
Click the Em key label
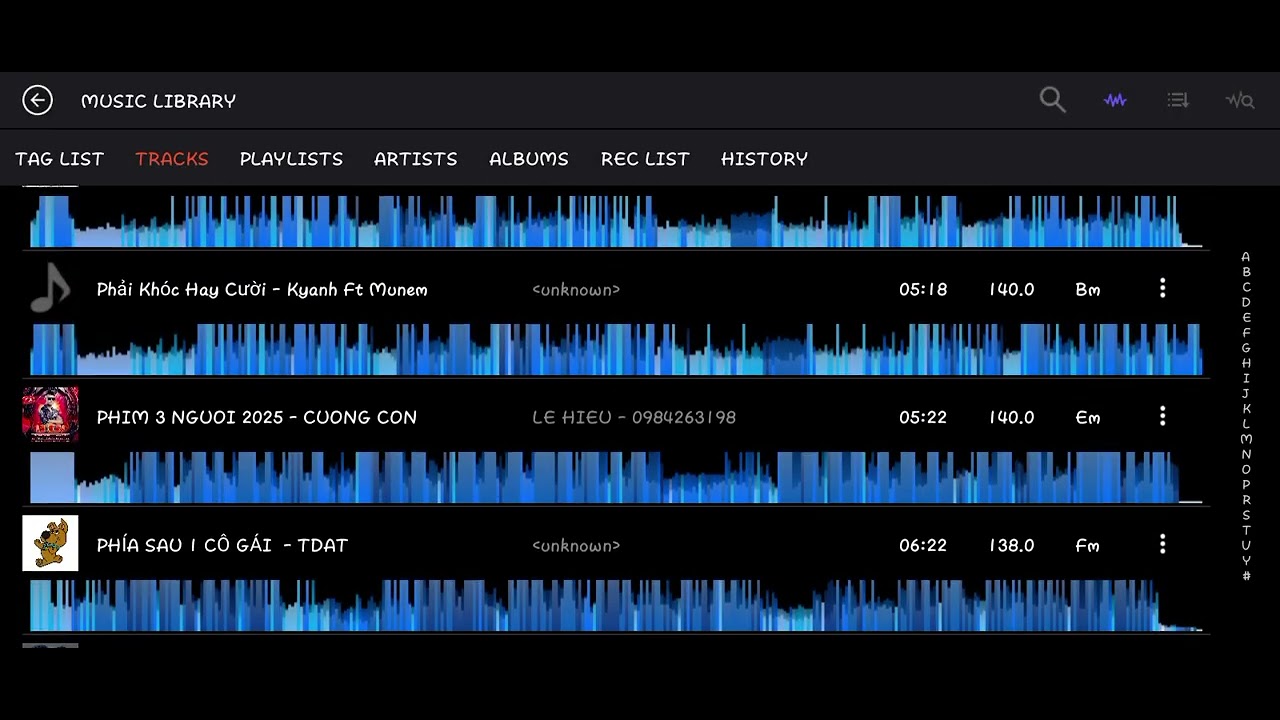tap(1088, 417)
